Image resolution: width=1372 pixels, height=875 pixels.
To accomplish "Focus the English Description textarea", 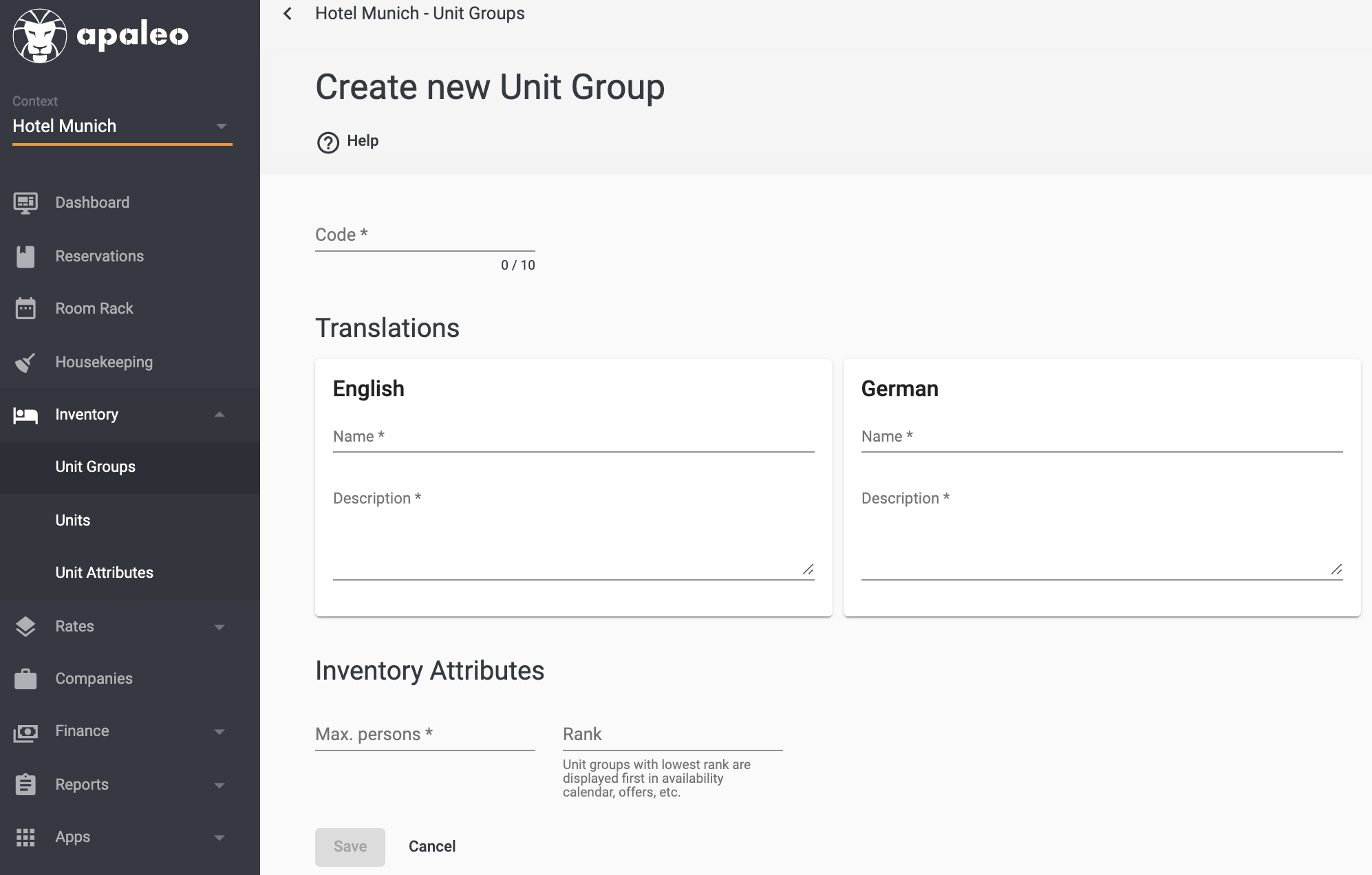I will [x=574, y=533].
